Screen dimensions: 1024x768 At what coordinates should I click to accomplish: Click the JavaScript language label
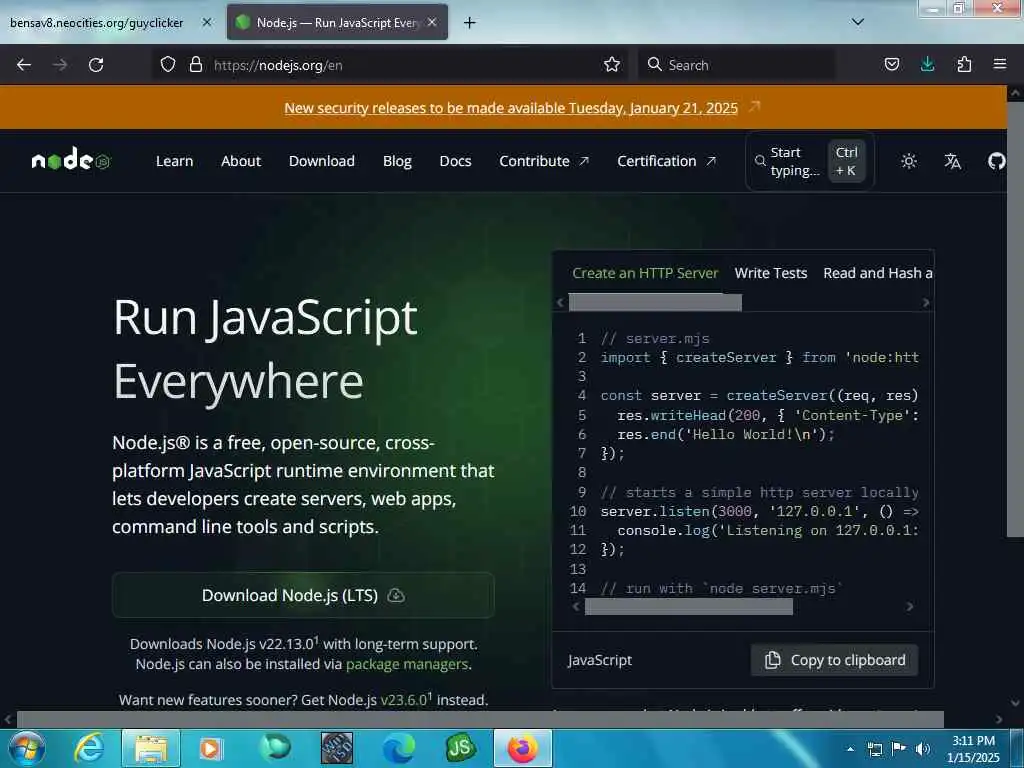click(600, 660)
